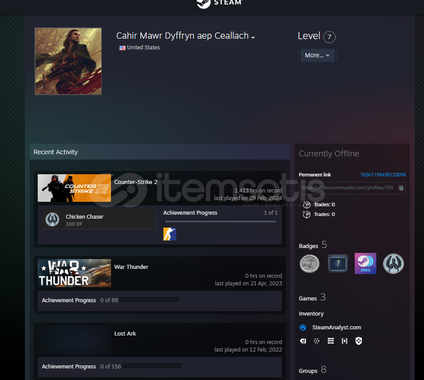This screenshot has height=380, width=424.
Task: Open the SteamAnalyst.com globe icon
Action: coord(303,328)
